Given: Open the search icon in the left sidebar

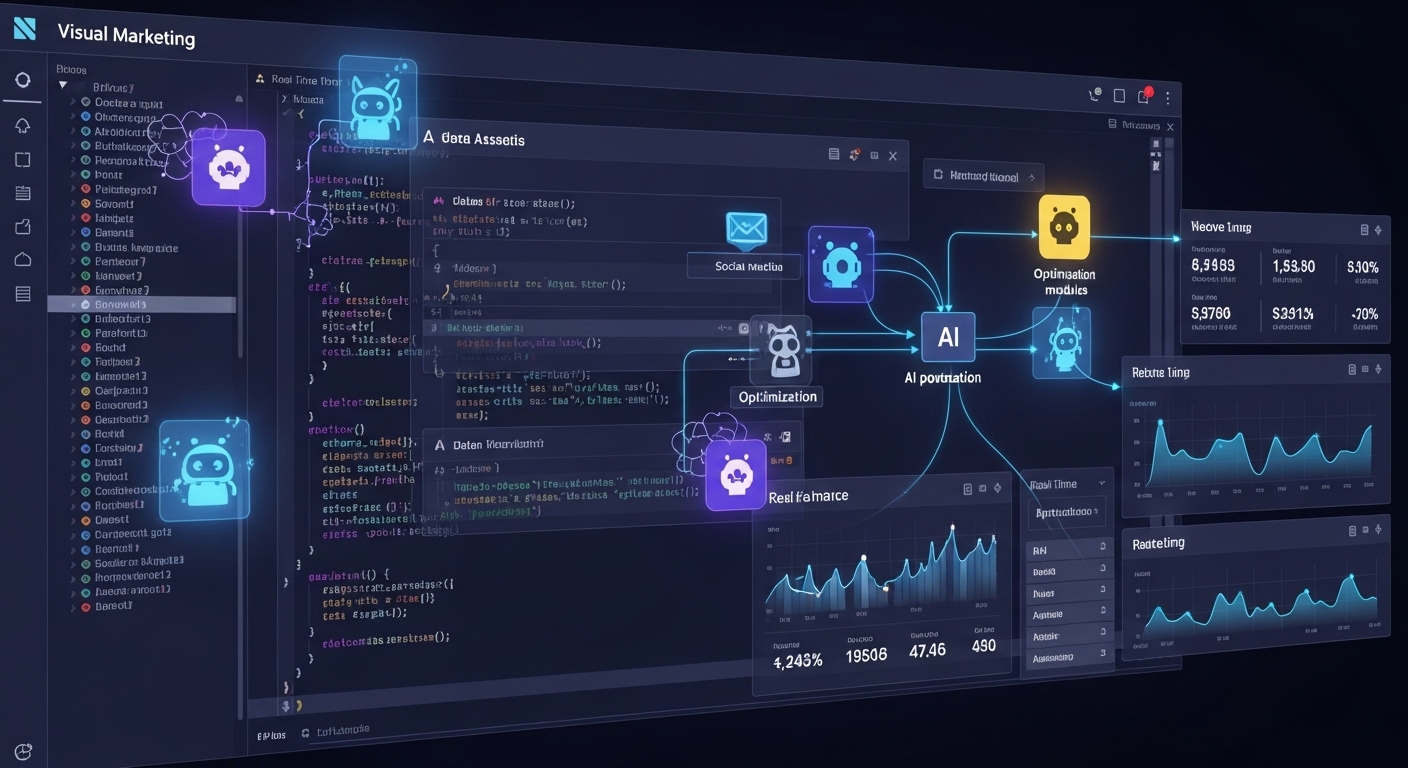Looking at the screenshot, I should [22, 79].
